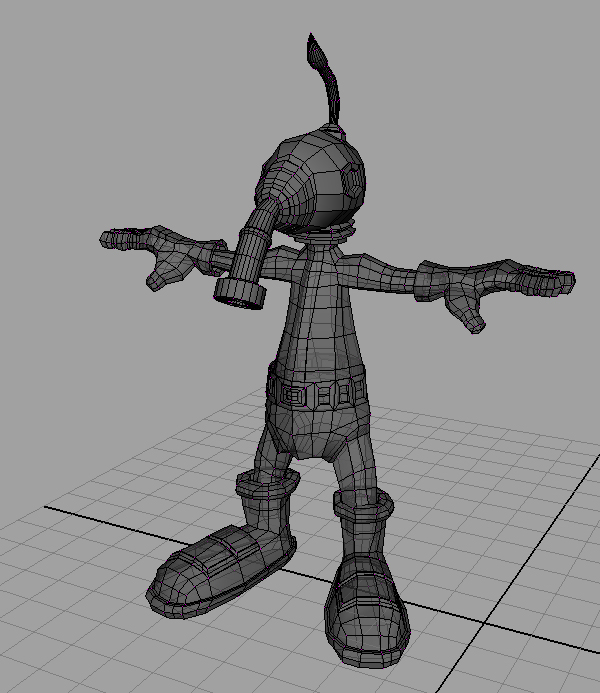The width and height of the screenshot is (600, 693).
Task: Click the cylindrical nozzle trunk end cap
Action: [240, 294]
